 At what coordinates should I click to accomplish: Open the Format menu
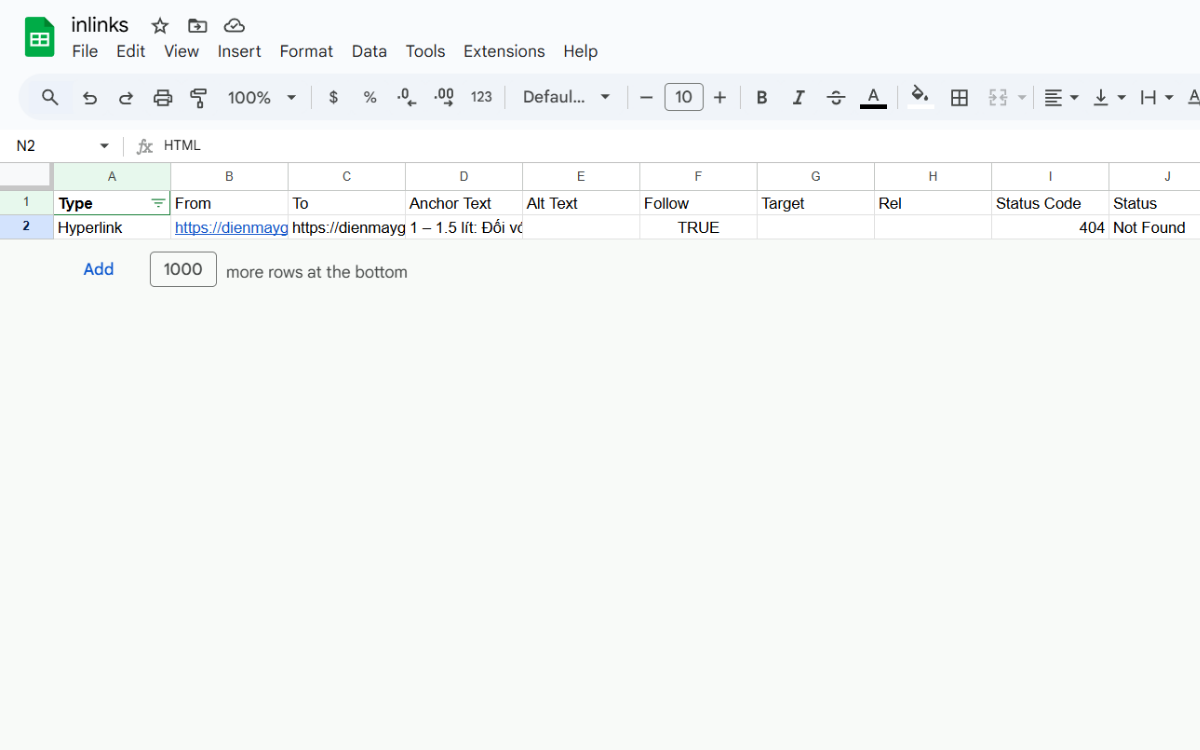(306, 51)
